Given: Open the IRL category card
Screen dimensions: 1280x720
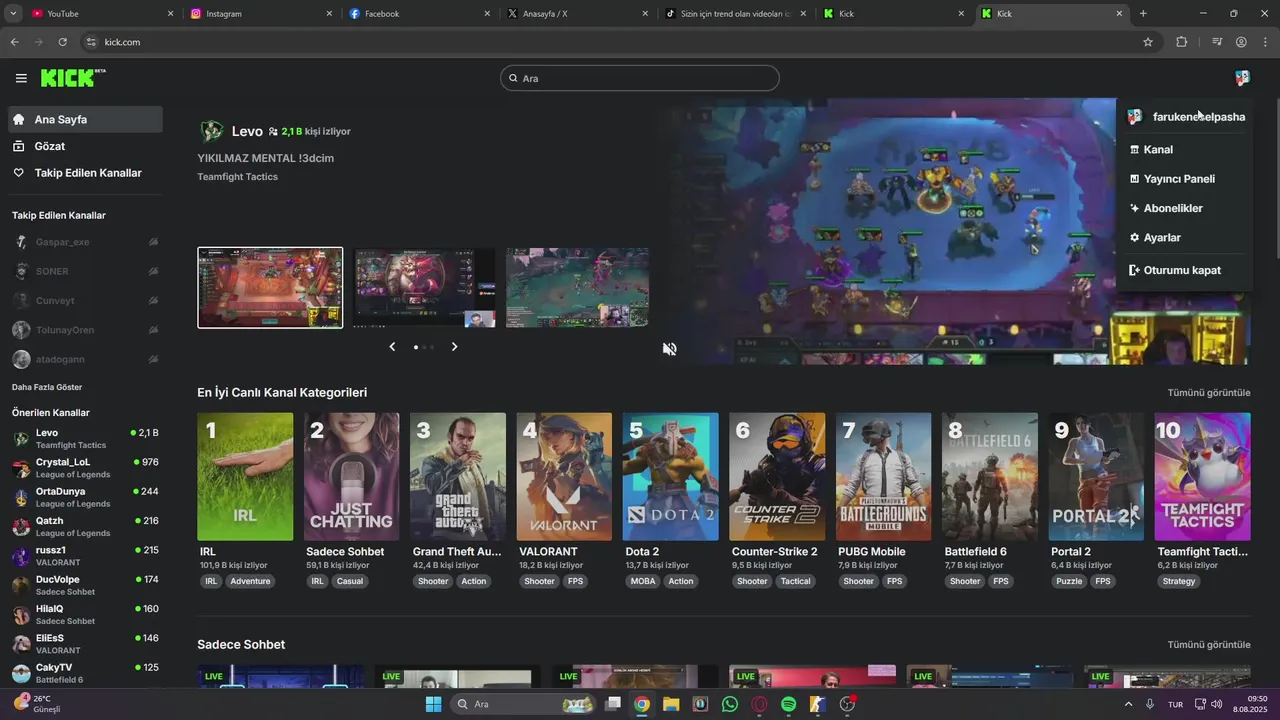Looking at the screenshot, I should click(245, 477).
